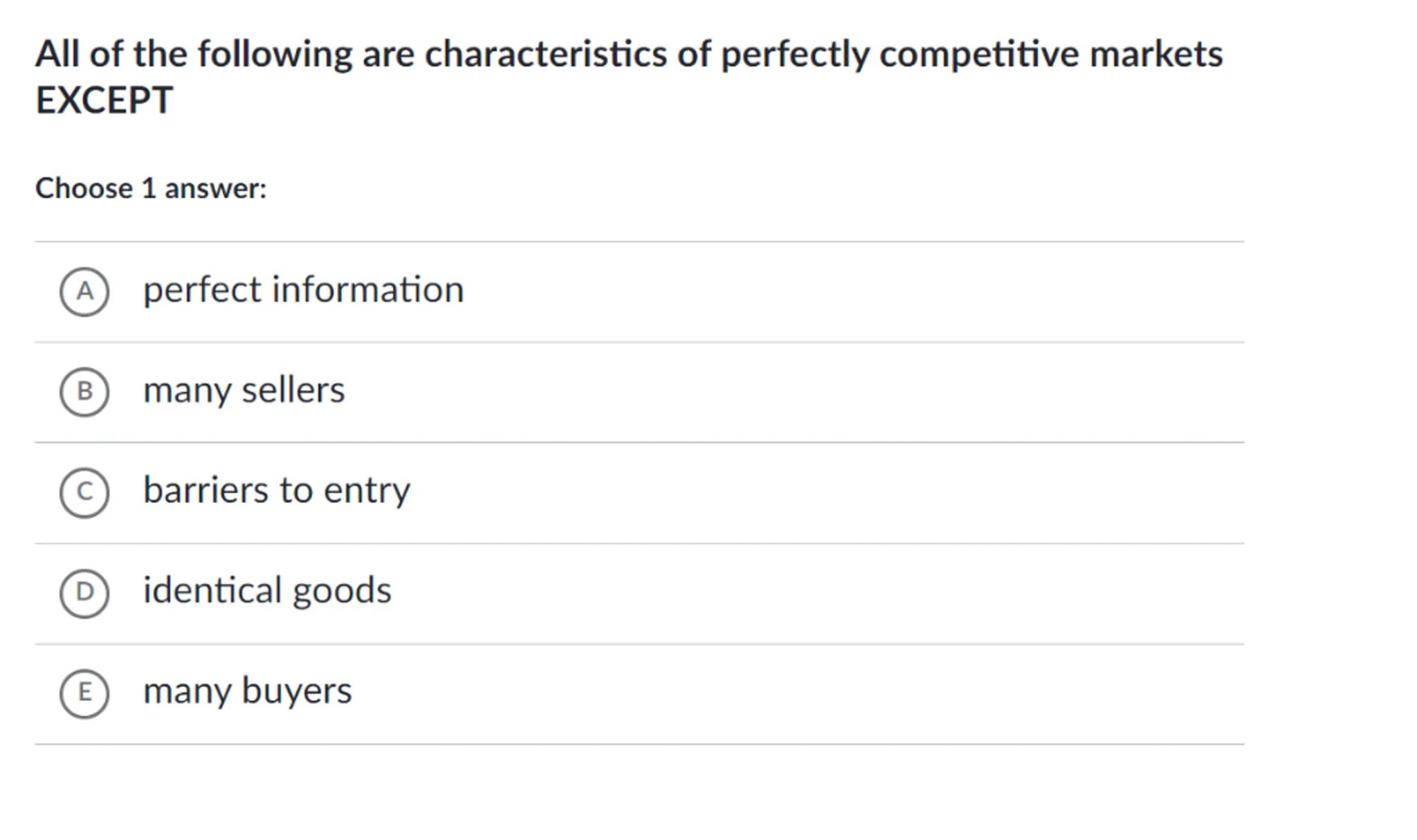Click the word 'characteristics' in the question
This screenshot has width=1417, height=840.
pos(545,55)
